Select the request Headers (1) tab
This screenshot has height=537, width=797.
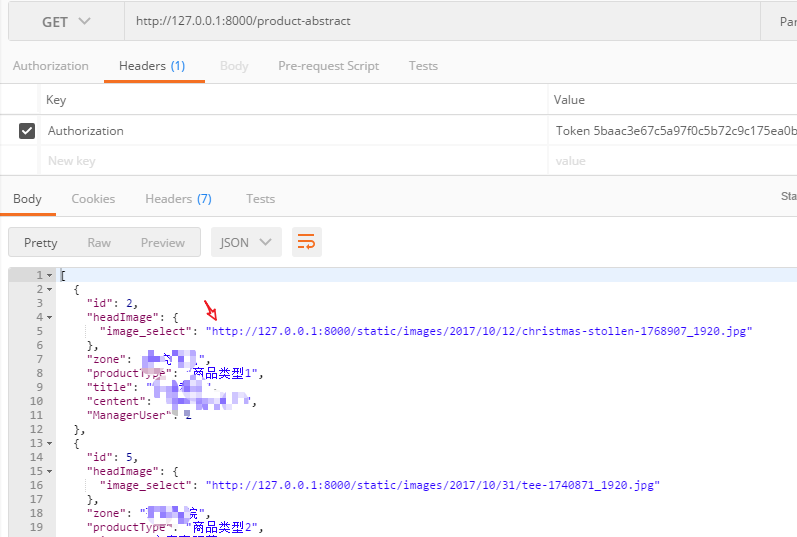[x=152, y=66]
